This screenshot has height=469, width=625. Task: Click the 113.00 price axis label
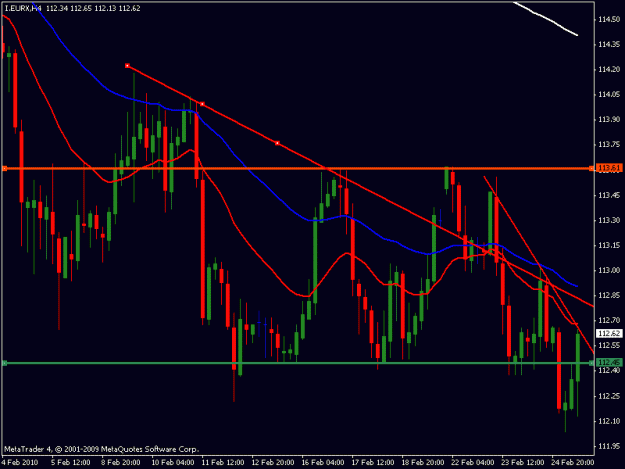click(x=609, y=270)
